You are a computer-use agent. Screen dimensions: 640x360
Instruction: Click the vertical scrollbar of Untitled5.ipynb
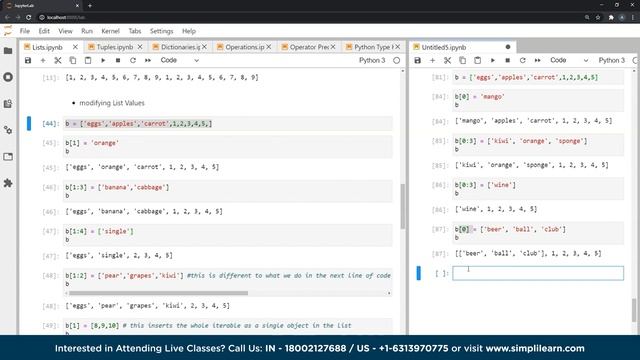(x=634, y=310)
